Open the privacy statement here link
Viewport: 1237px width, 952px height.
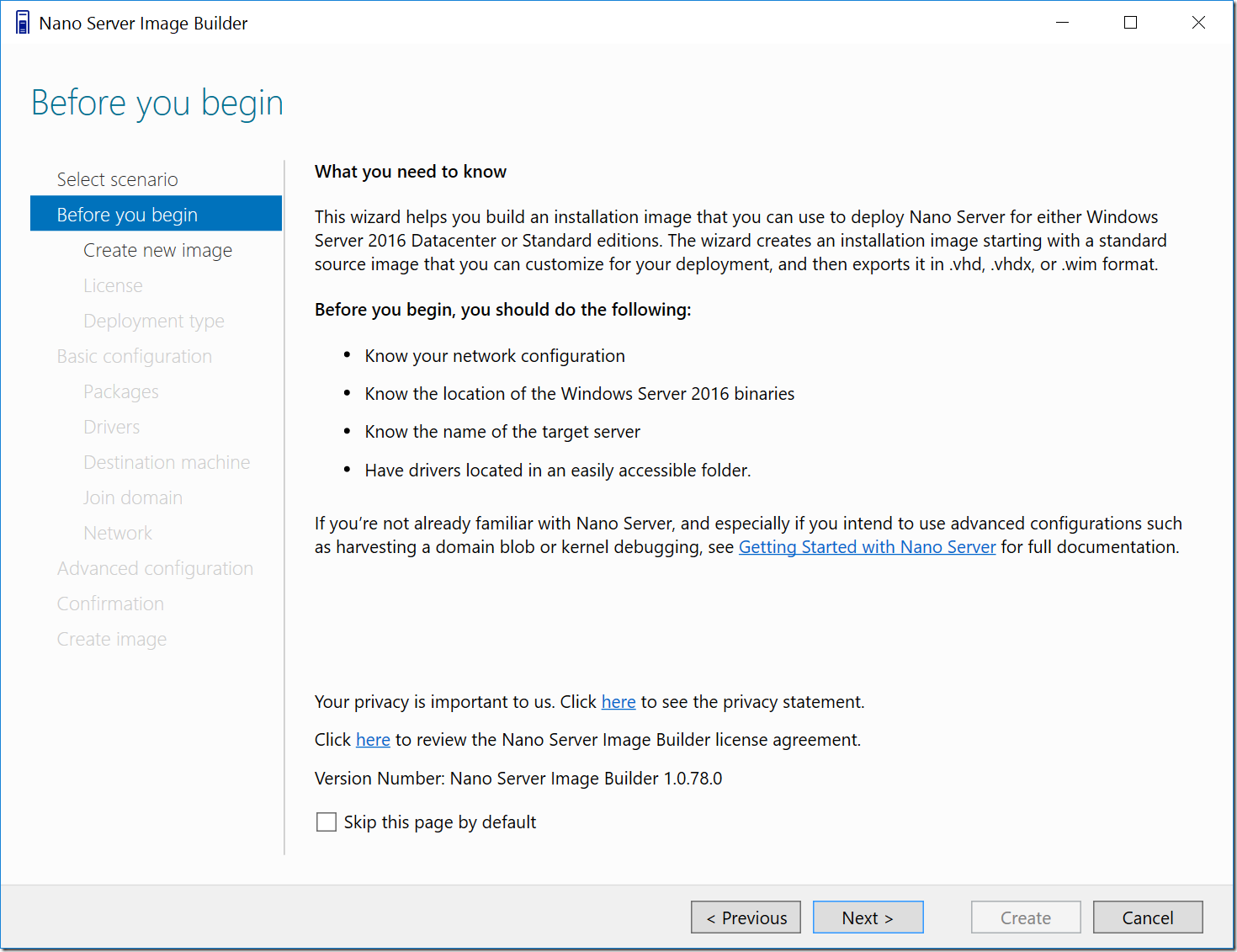[618, 702]
